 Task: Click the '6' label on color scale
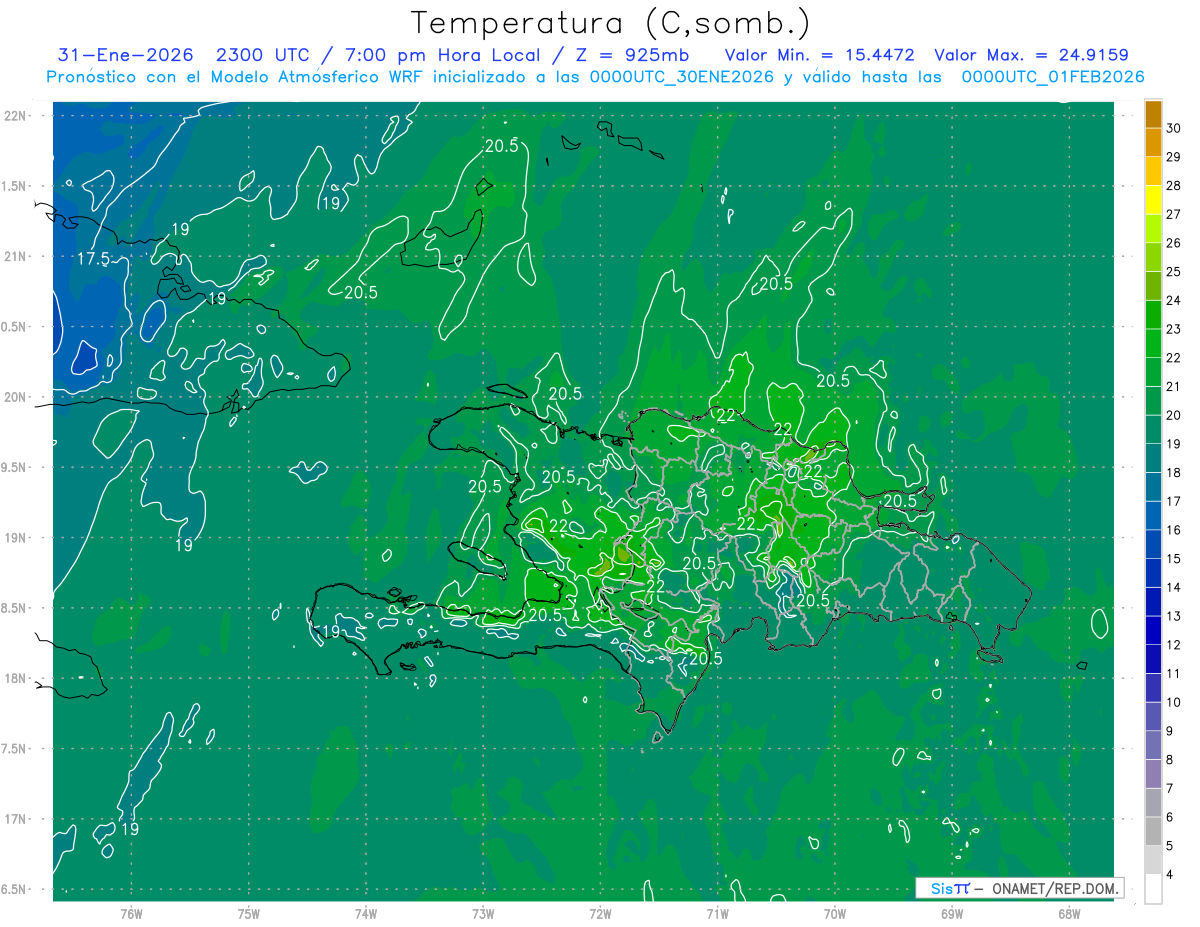1170,817
